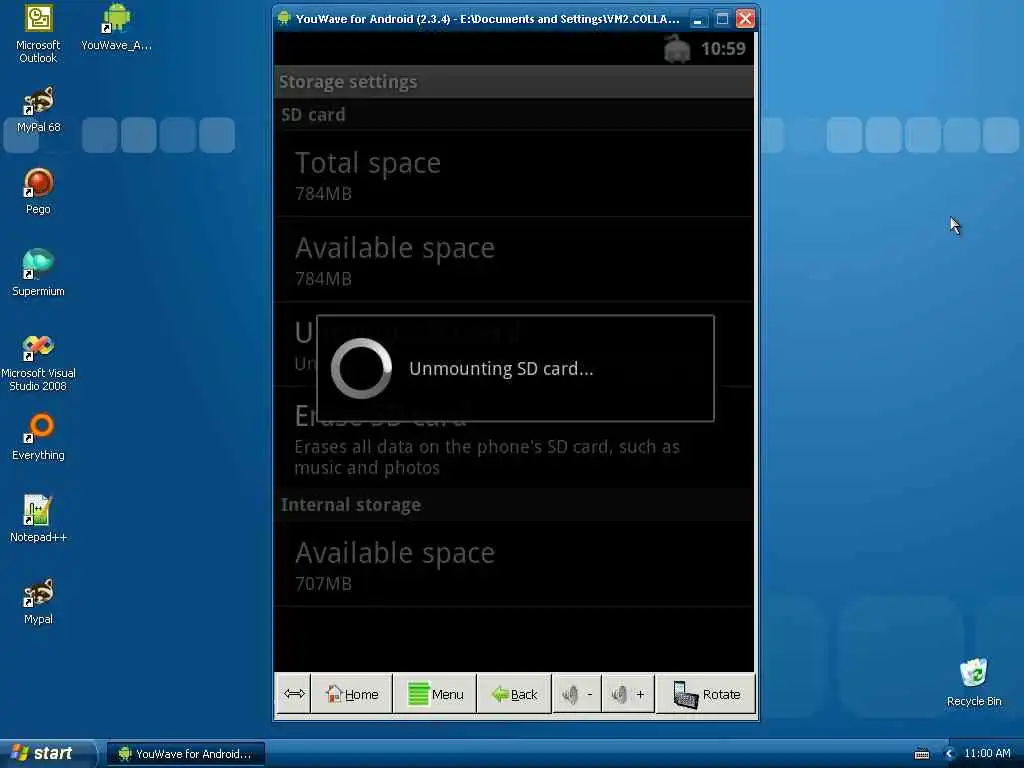This screenshot has width=1024, height=768.
Task: Click the Total space 784MB entry
Action: pyautogui.click(x=514, y=174)
